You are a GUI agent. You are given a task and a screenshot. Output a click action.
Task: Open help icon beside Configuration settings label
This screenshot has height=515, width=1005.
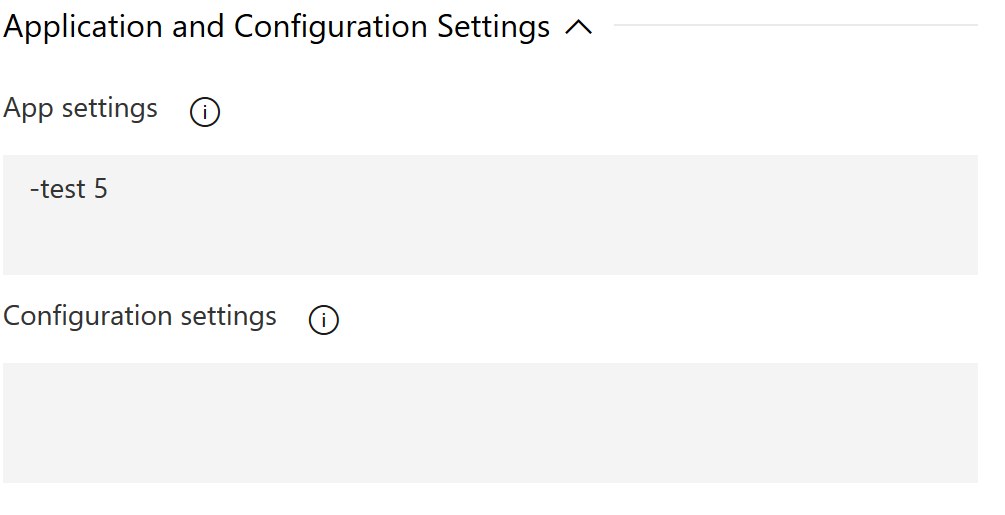[x=324, y=320]
